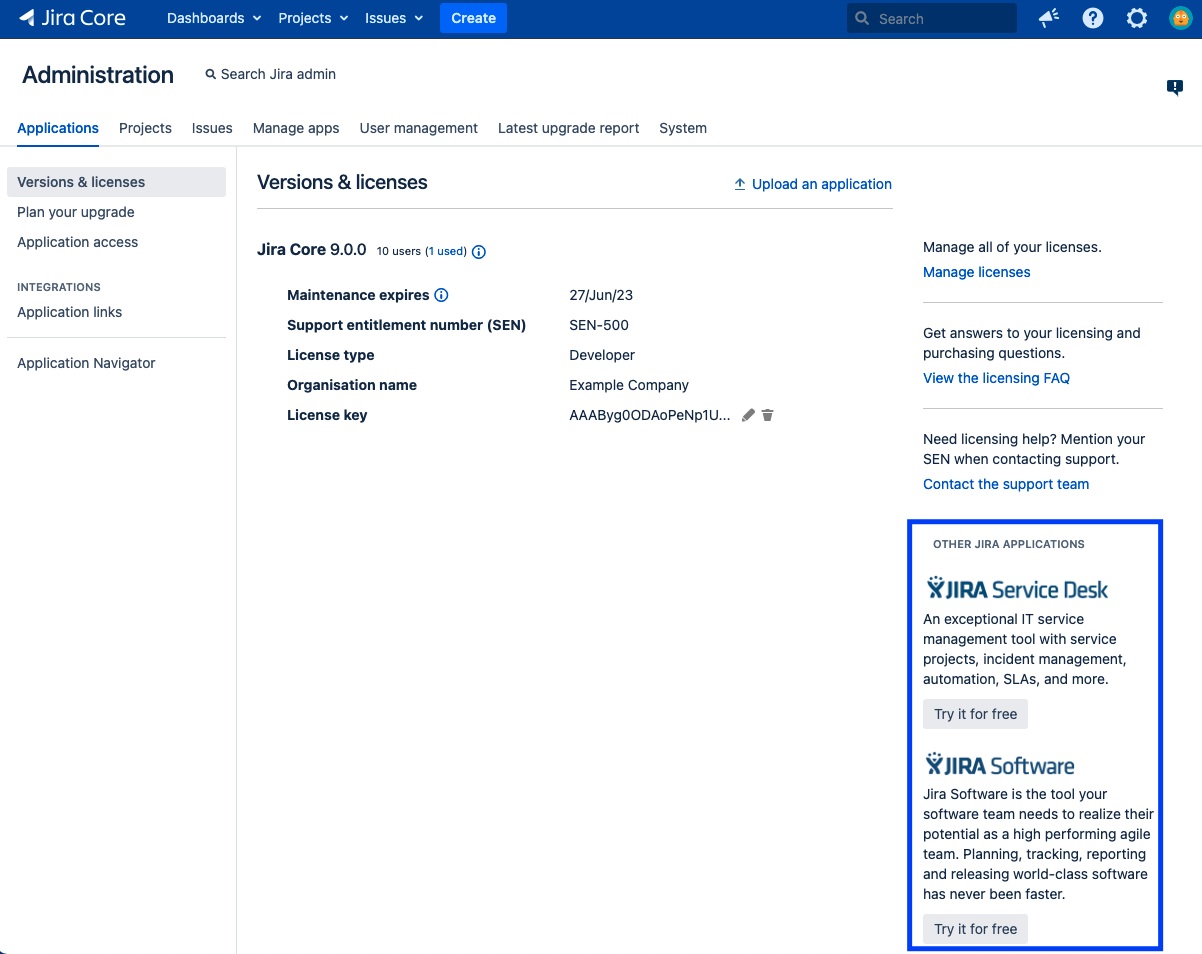Open View the licensing FAQ link

[997, 378]
